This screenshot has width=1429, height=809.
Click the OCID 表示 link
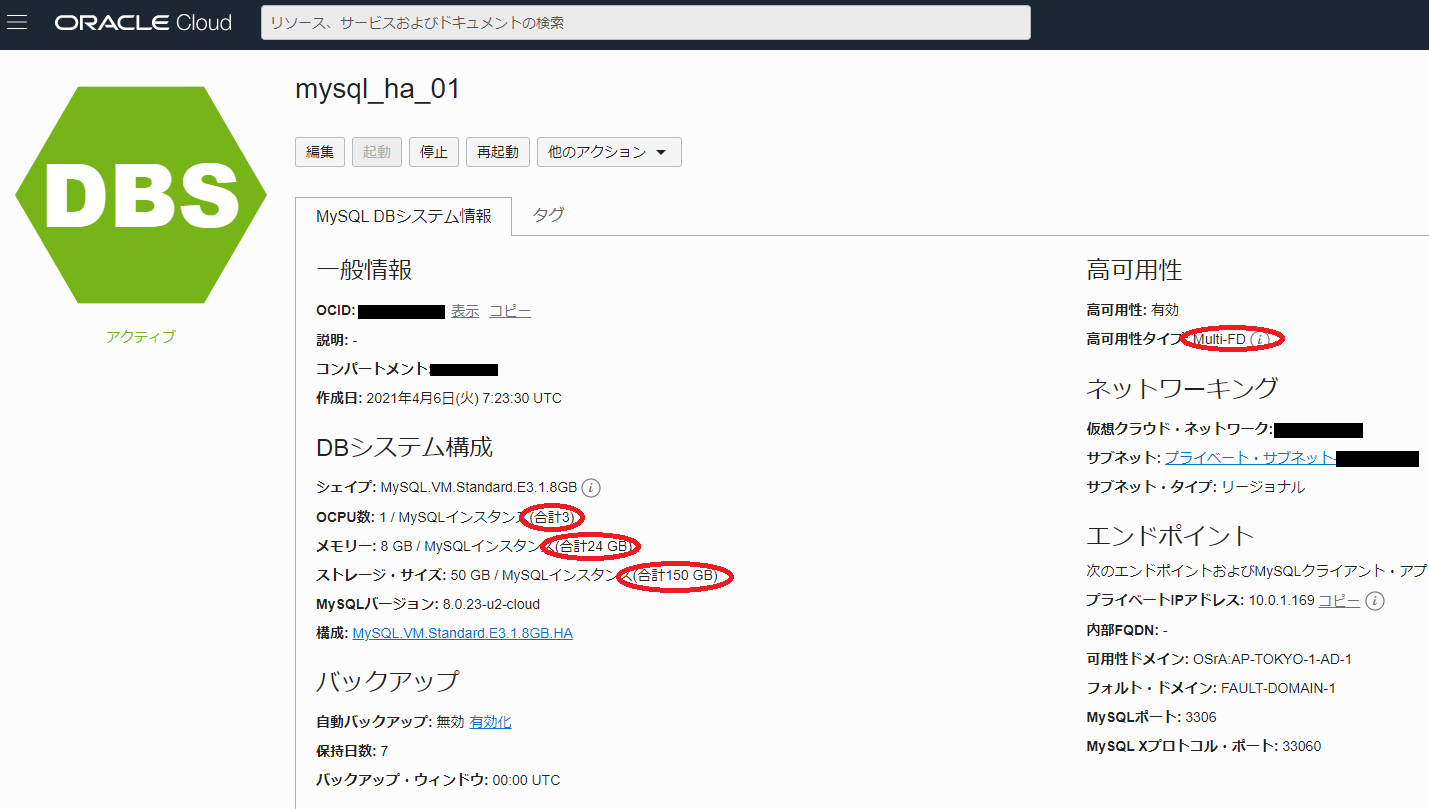click(465, 311)
